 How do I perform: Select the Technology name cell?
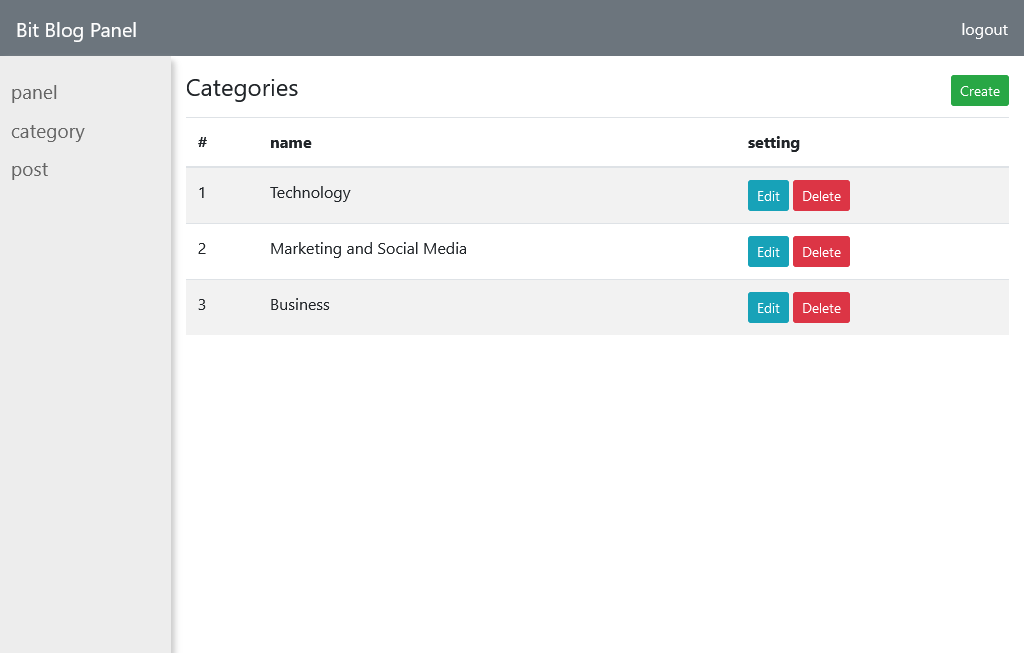pyautogui.click(x=310, y=193)
